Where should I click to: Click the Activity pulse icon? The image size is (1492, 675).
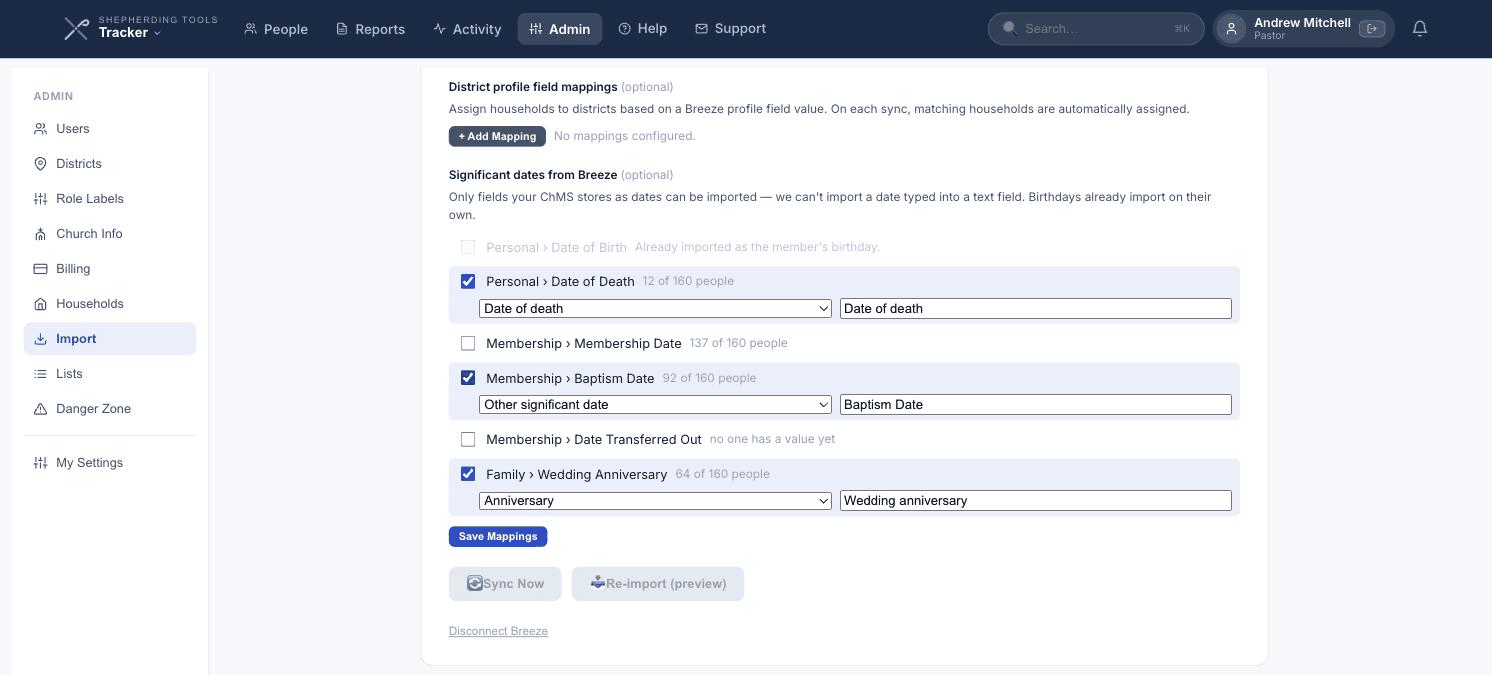[x=439, y=29]
